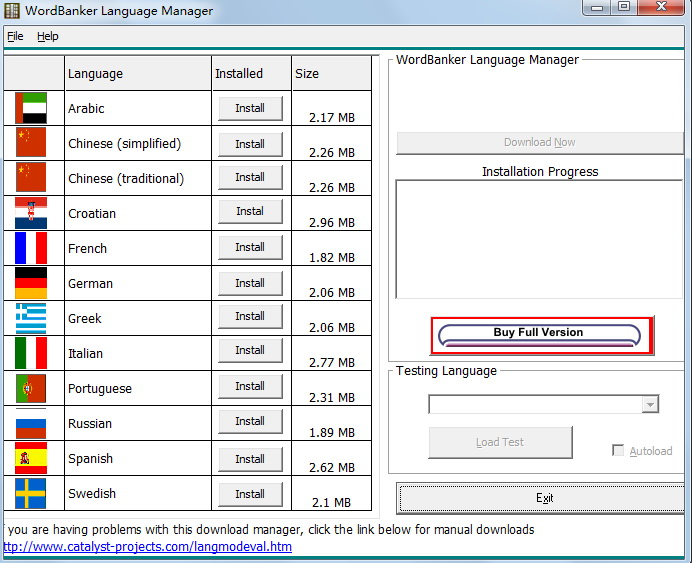Viewport: 692px width, 563px height.
Task: Click the Download Now button
Action: tap(540, 143)
